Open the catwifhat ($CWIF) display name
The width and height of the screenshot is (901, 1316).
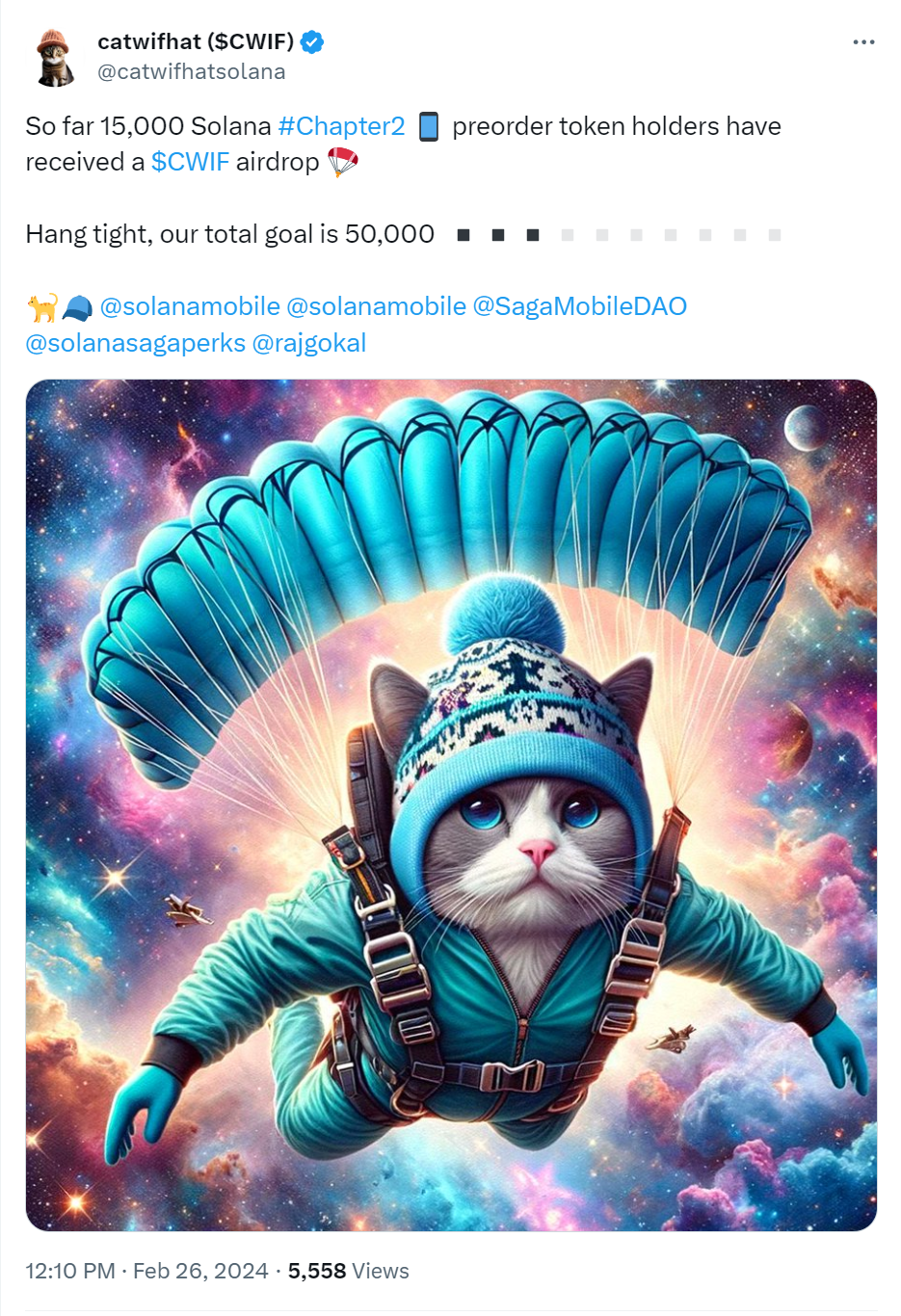tap(196, 41)
